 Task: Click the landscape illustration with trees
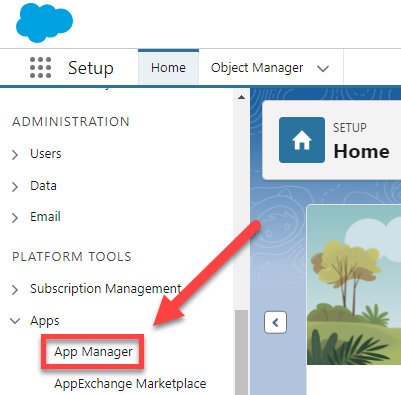click(354, 285)
